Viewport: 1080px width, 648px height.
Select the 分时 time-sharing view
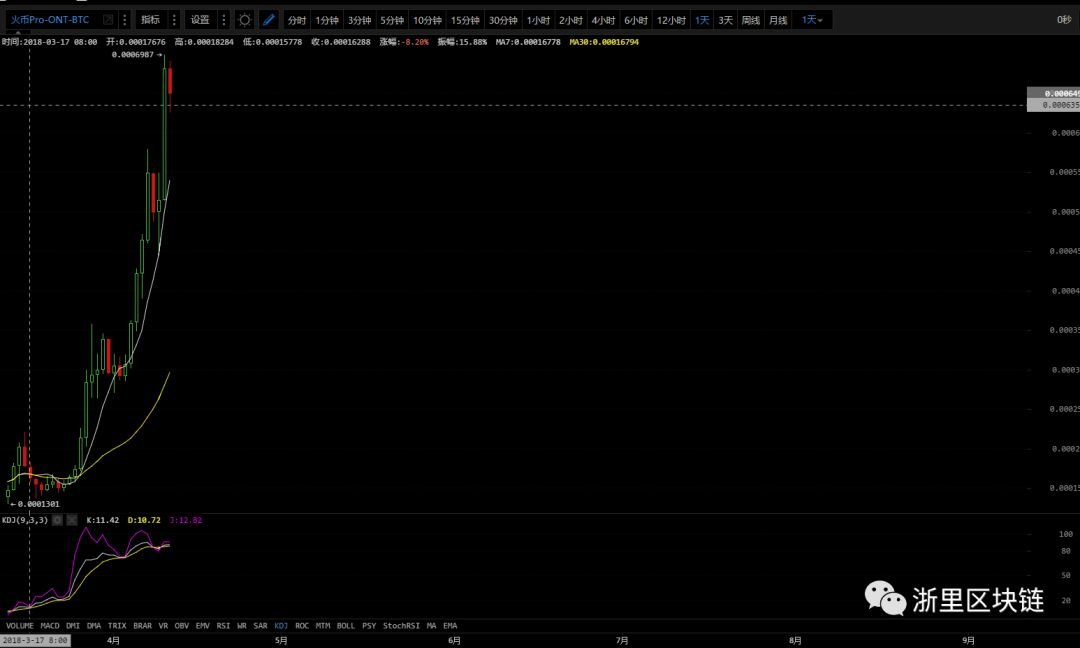tap(297, 20)
